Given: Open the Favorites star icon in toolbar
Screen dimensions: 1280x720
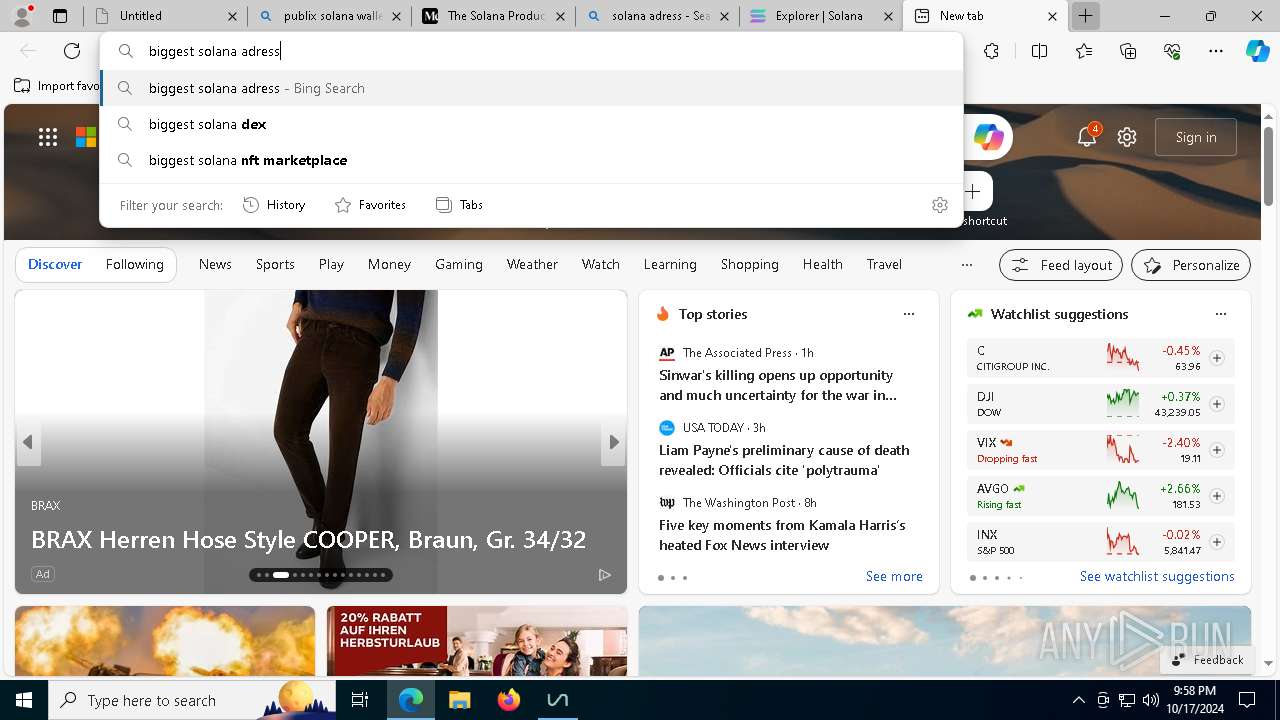Looking at the screenshot, I should pos(1084,51).
